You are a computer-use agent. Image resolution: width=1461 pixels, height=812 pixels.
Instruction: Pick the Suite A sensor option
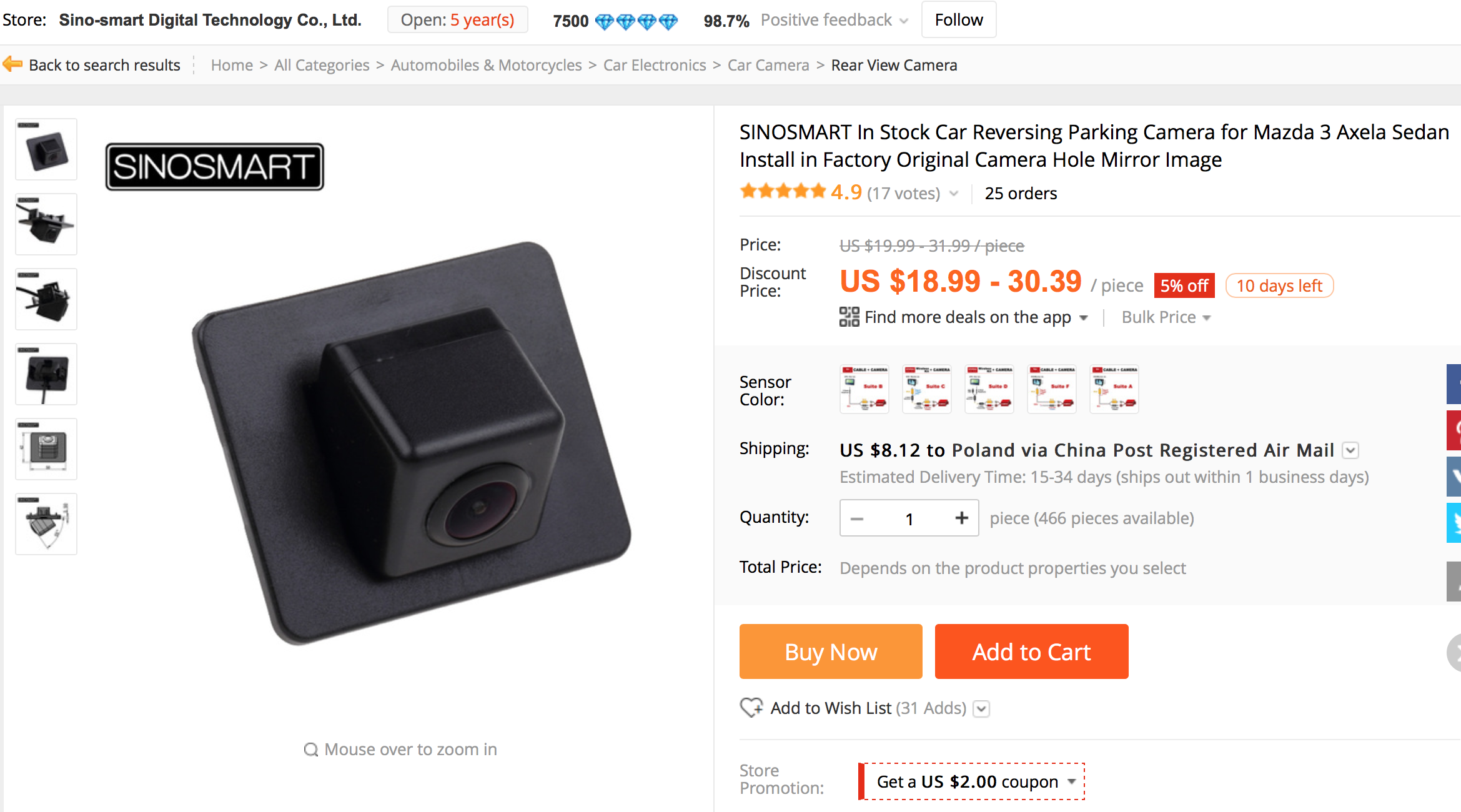(1114, 389)
